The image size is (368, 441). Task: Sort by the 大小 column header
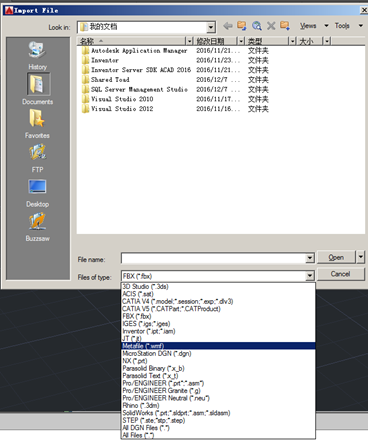pos(310,41)
